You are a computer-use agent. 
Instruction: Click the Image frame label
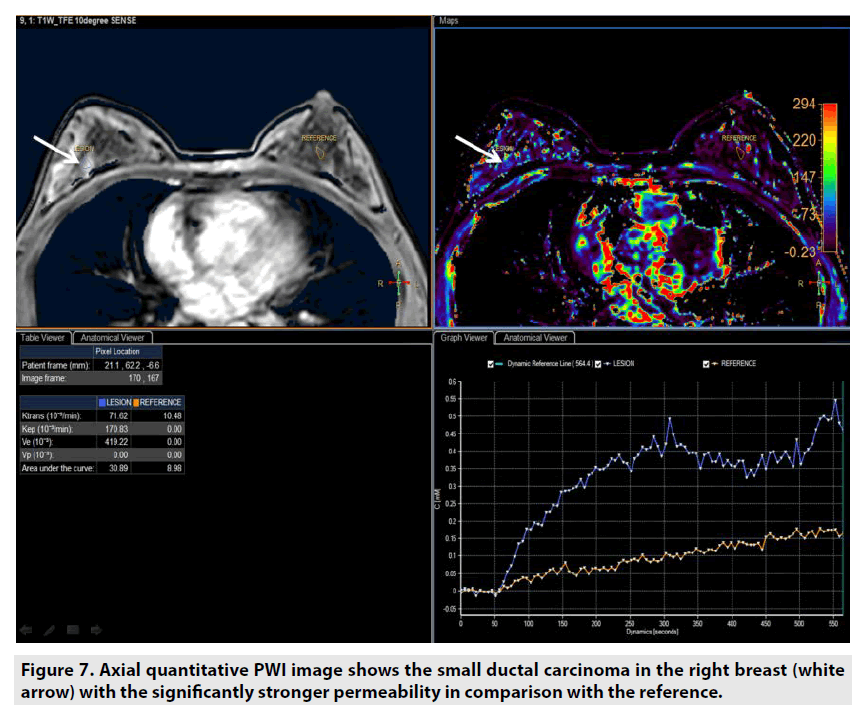point(44,378)
